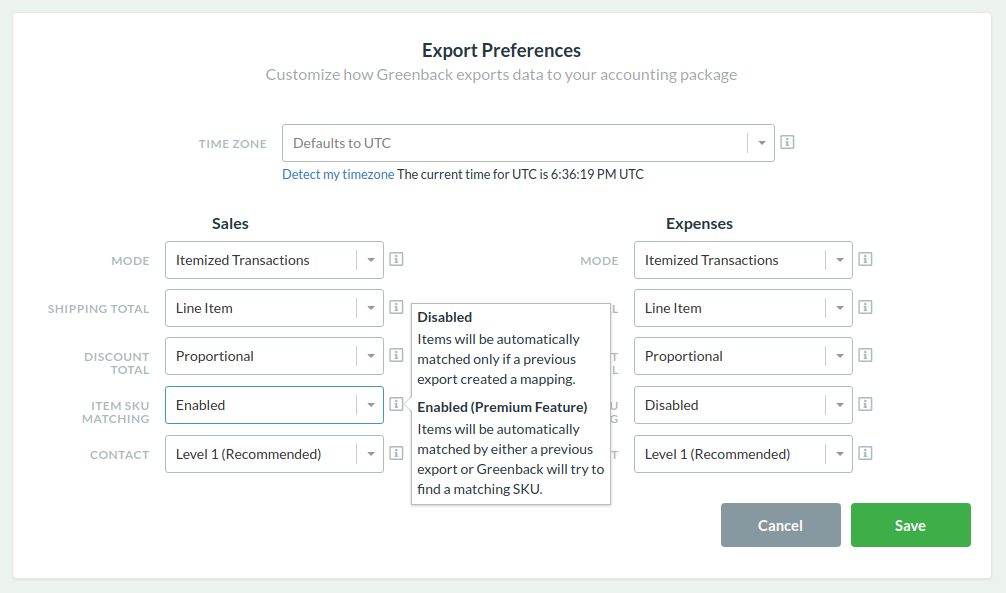The width and height of the screenshot is (1006, 593).
Task: Open Expenses Mode Itemized Transactions dropdown
Action: click(743, 260)
